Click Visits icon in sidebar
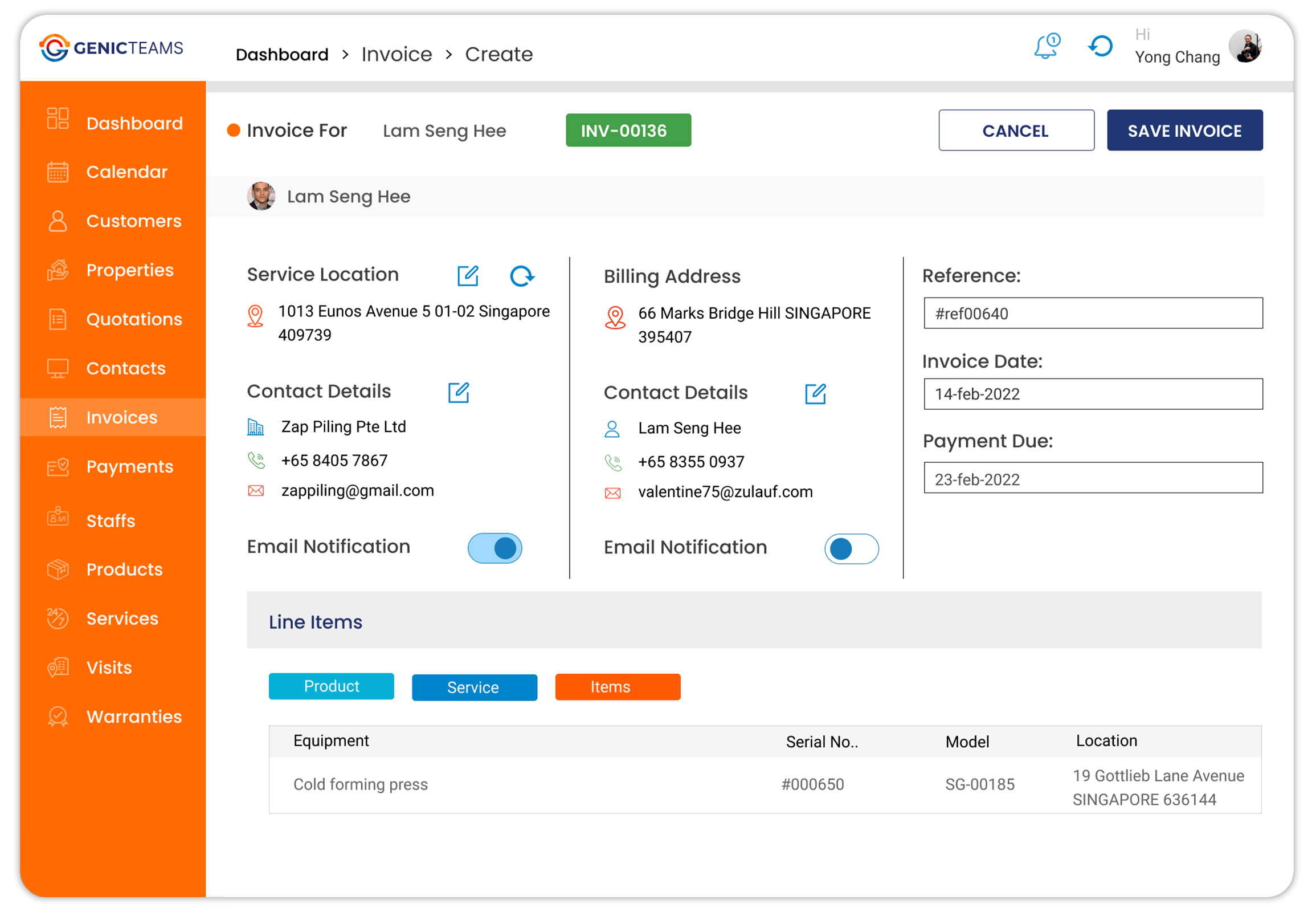Image resolution: width=1316 pixels, height=912 pixels. [58, 667]
